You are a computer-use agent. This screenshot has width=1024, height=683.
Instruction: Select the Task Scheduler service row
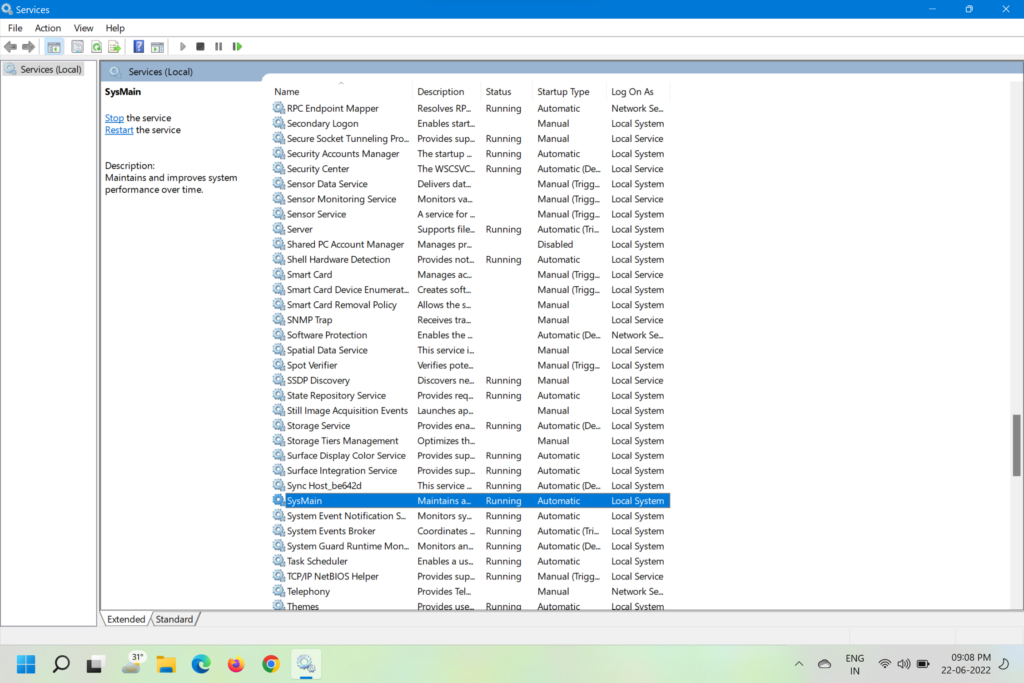[x=317, y=562]
